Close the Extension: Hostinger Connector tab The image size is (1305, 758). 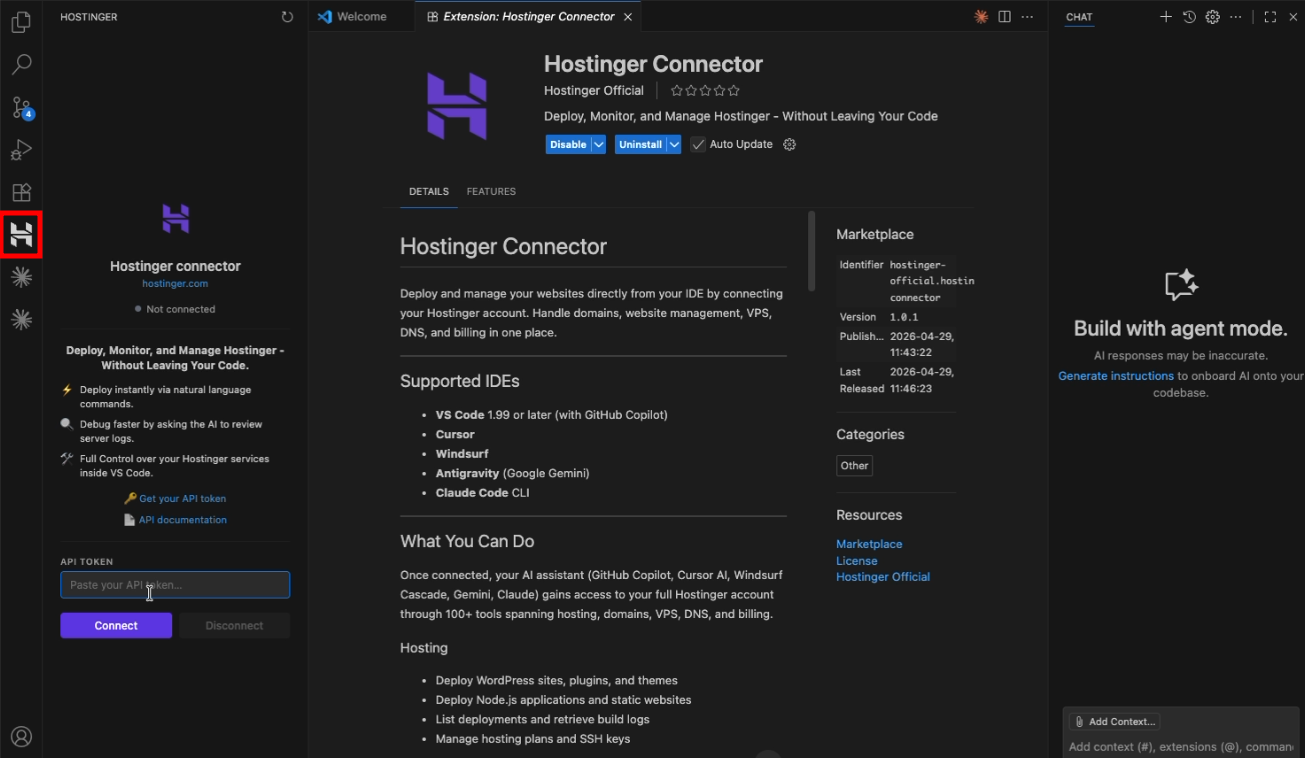pos(628,17)
